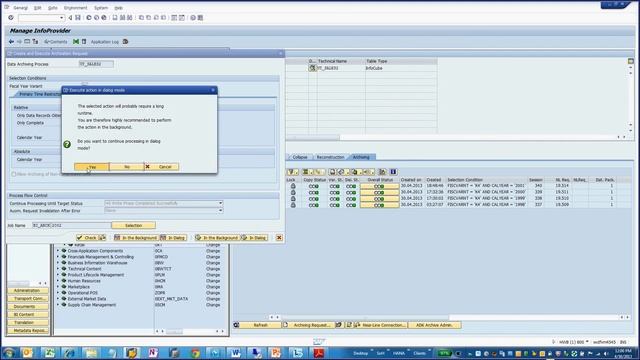Viewport: 640px width, 360px height.
Task: Open the Autom. Request Invalidation After Error dropdown
Action: point(220,211)
